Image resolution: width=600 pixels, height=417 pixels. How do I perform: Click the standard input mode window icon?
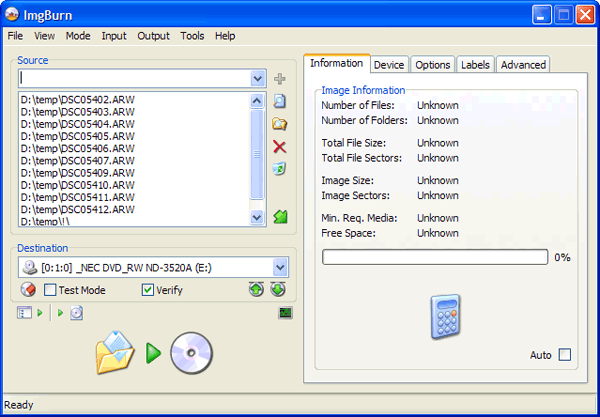pyautogui.click(x=24, y=313)
